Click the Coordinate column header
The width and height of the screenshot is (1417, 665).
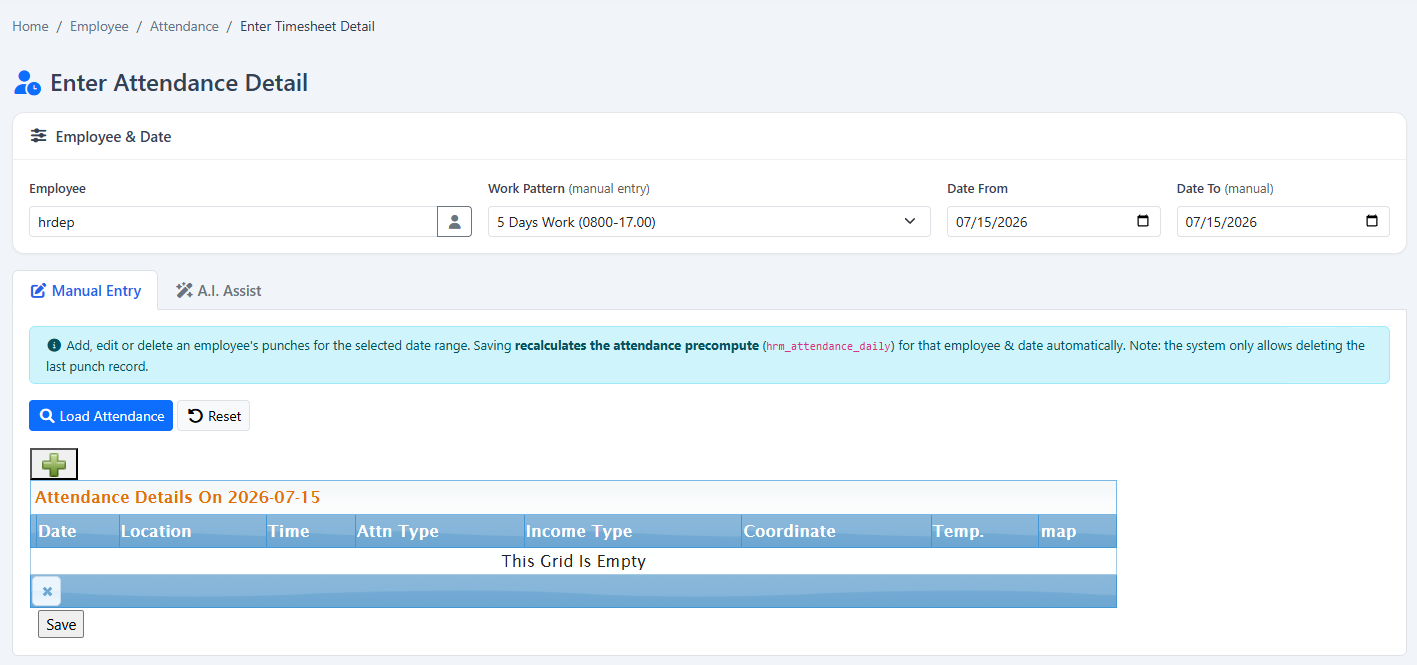pyautogui.click(x=836, y=531)
